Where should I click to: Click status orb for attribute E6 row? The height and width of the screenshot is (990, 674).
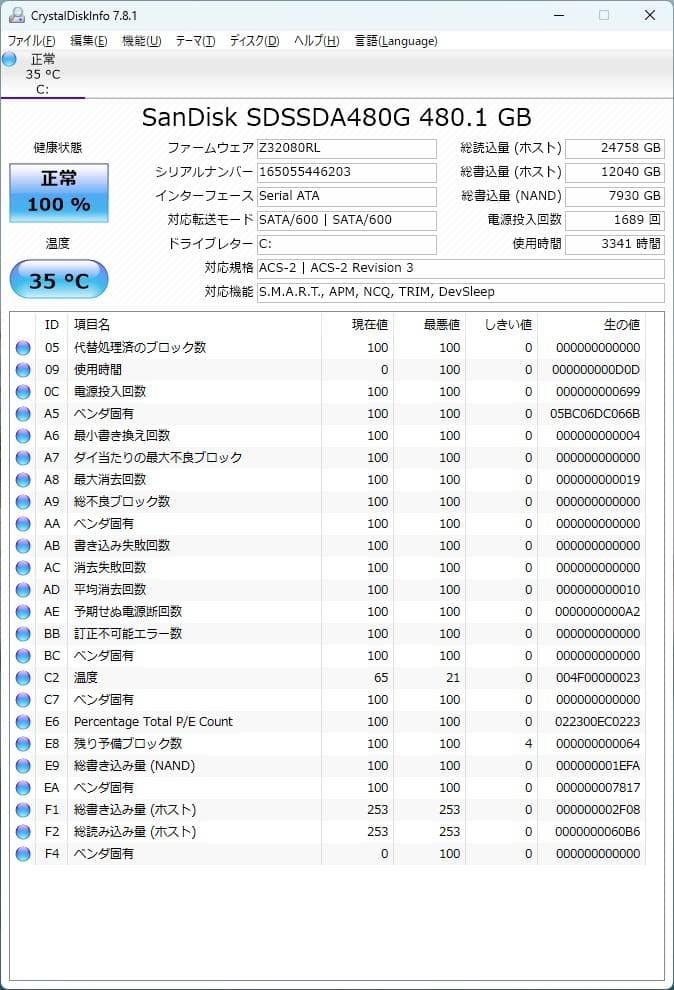23,722
